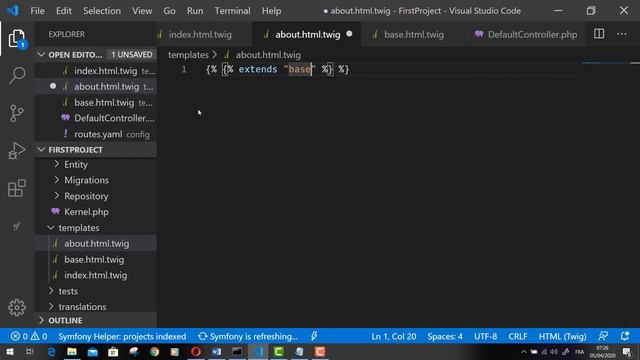This screenshot has height=360, width=640.
Task: Open the Terminal menu
Action: [x=233, y=11]
